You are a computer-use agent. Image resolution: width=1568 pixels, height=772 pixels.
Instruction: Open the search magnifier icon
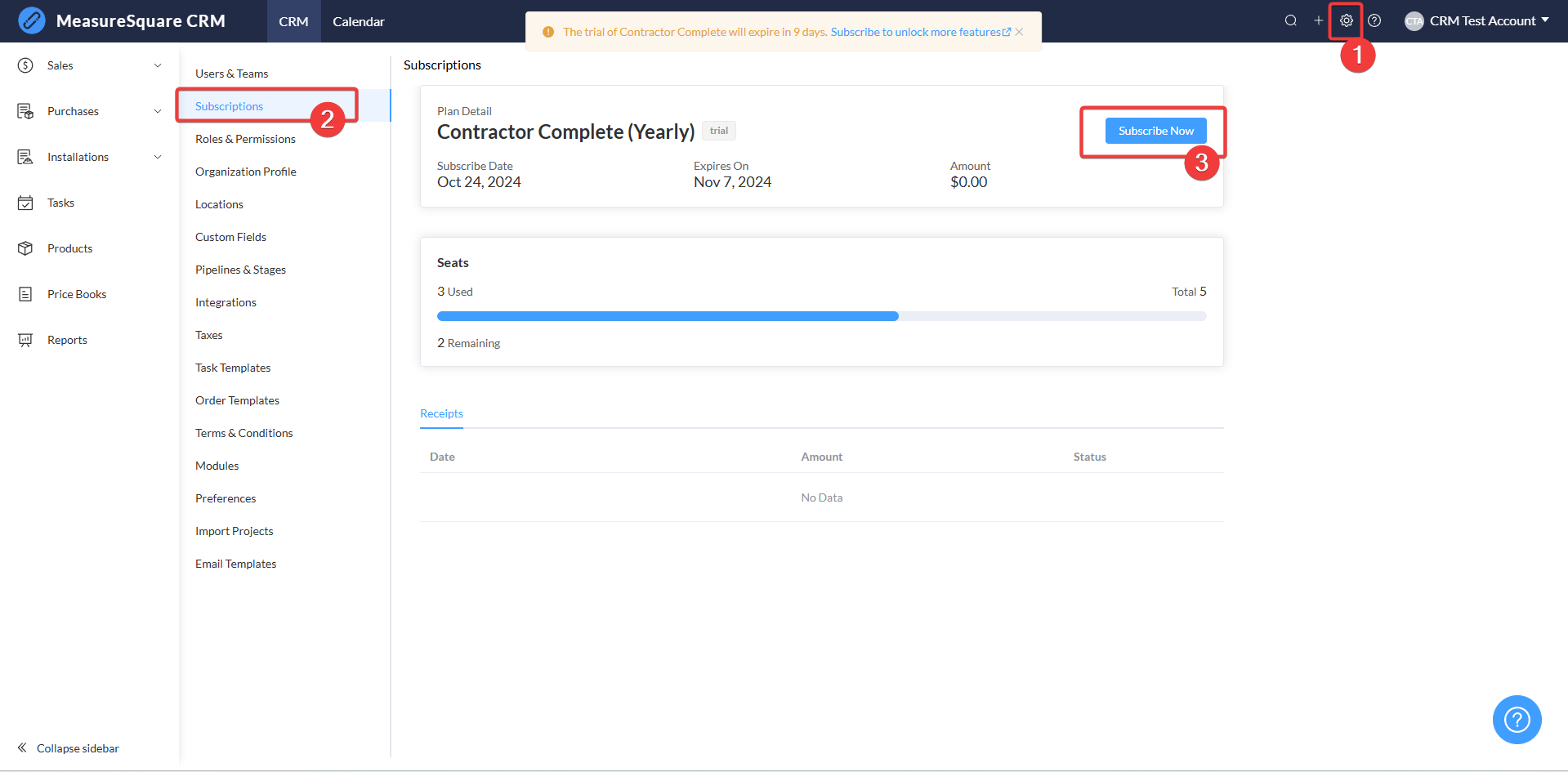coord(1291,20)
